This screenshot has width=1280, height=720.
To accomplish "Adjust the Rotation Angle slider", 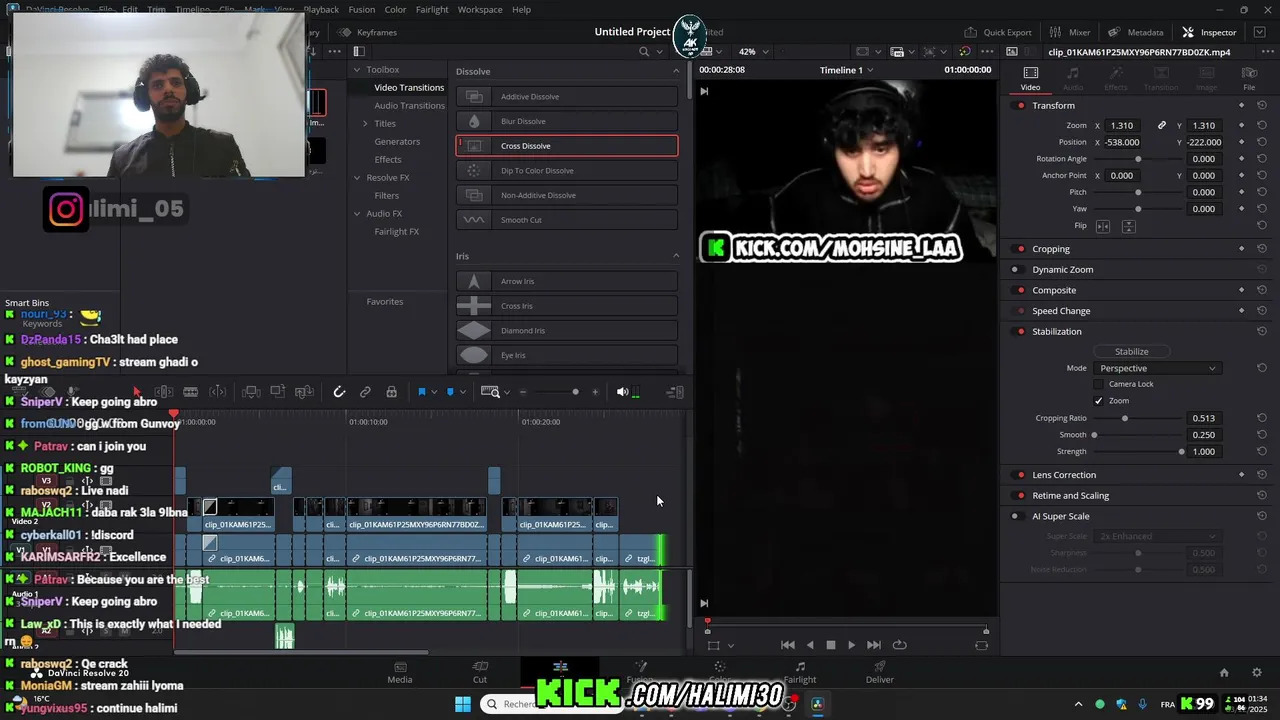I will click(1138, 159).
